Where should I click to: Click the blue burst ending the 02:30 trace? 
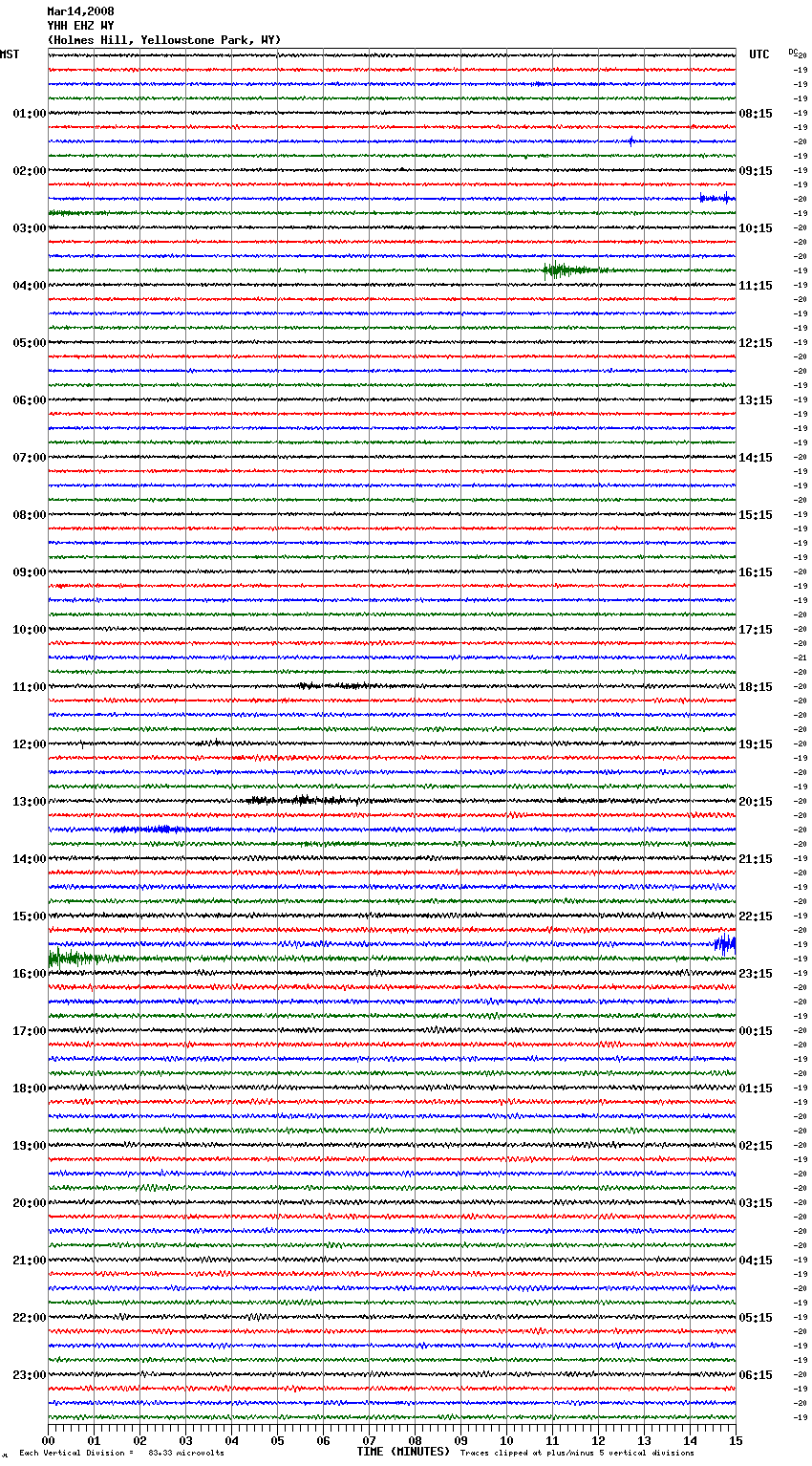716,198
